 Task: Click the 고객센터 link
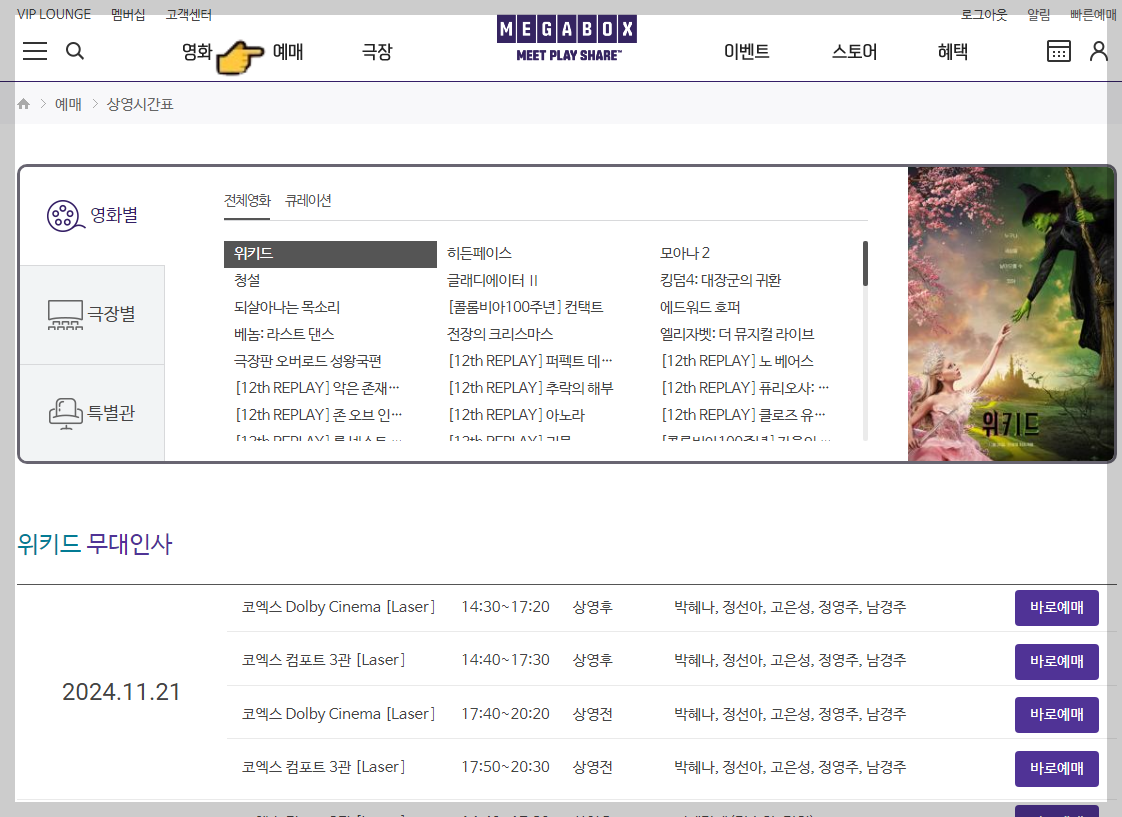[188, 14]
